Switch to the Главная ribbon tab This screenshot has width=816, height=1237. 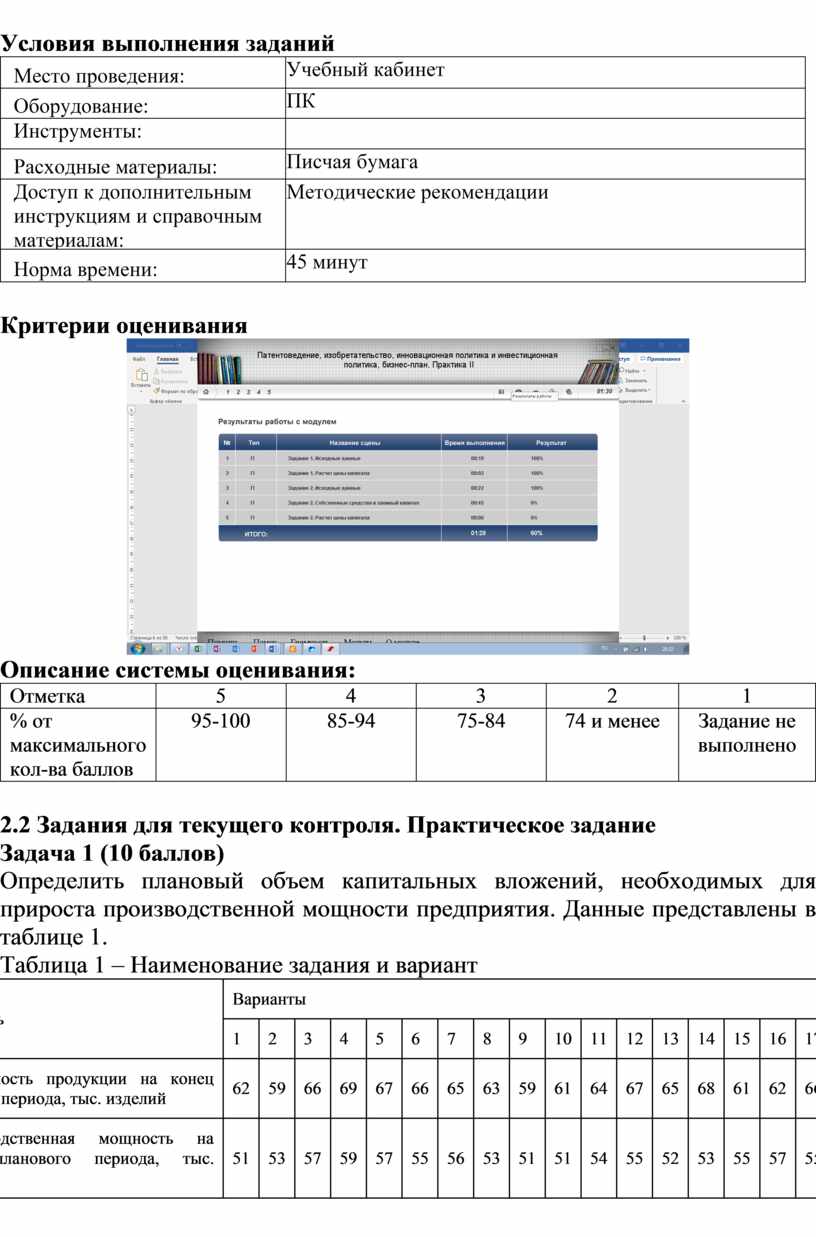(167, 357)
